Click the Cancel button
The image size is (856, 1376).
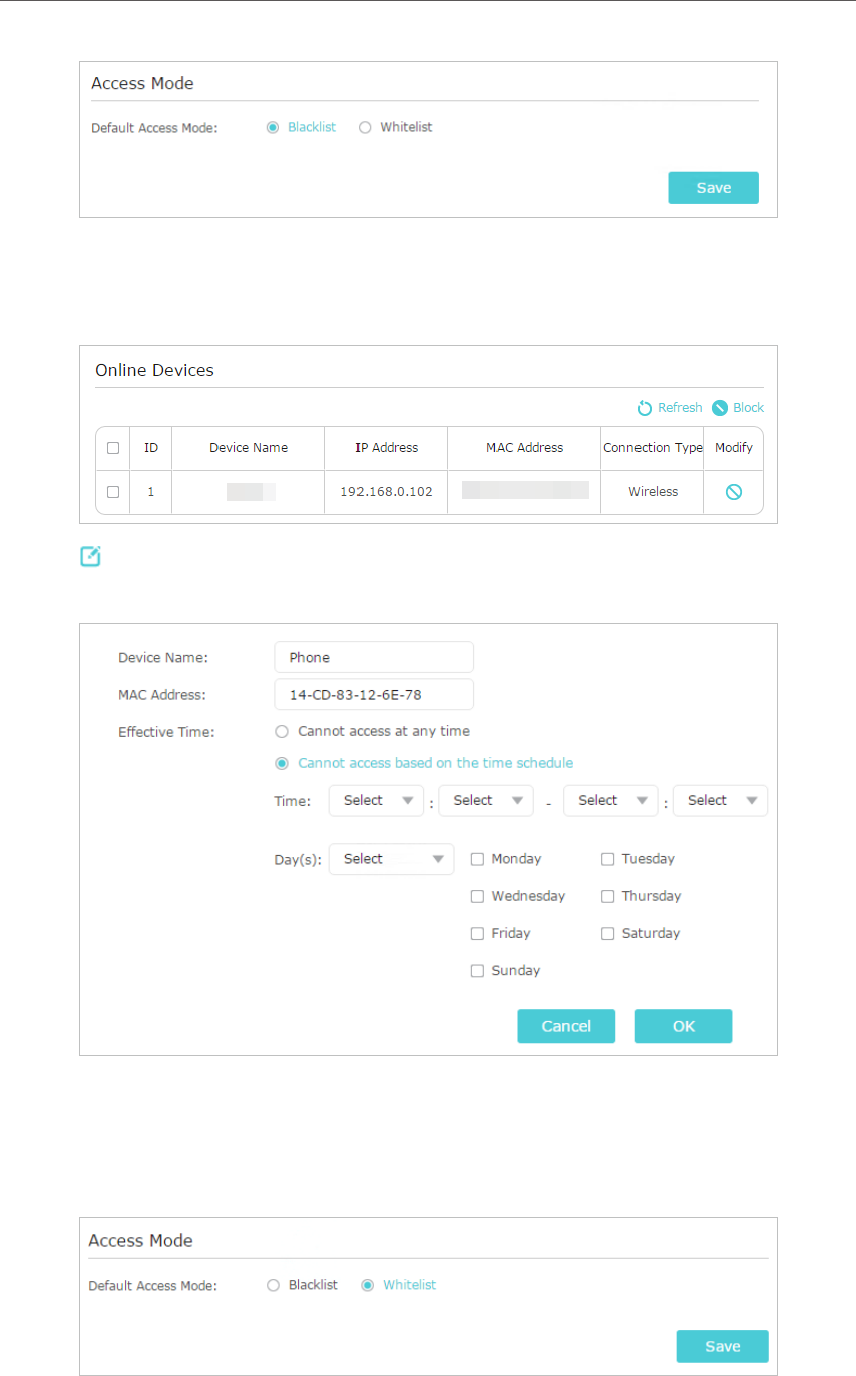(x=566, y=1026)
